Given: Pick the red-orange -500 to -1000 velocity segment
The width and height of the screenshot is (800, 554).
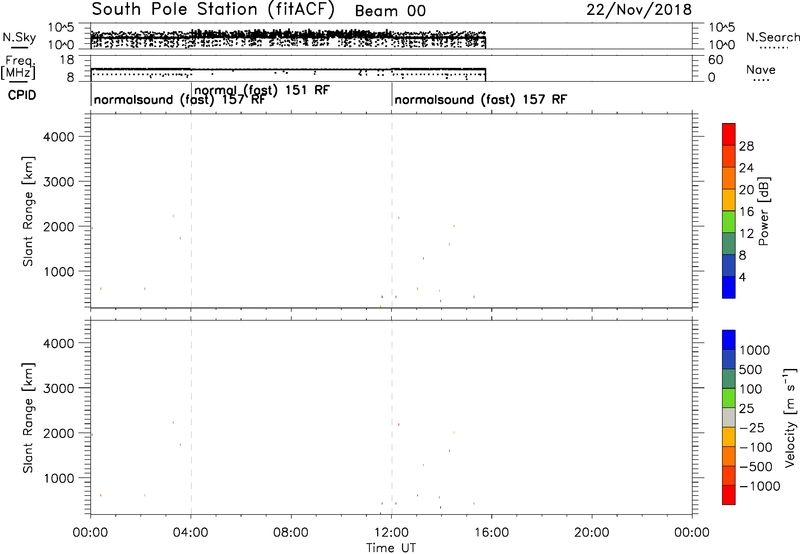Looking at the screenshot, I should [729, 475].
